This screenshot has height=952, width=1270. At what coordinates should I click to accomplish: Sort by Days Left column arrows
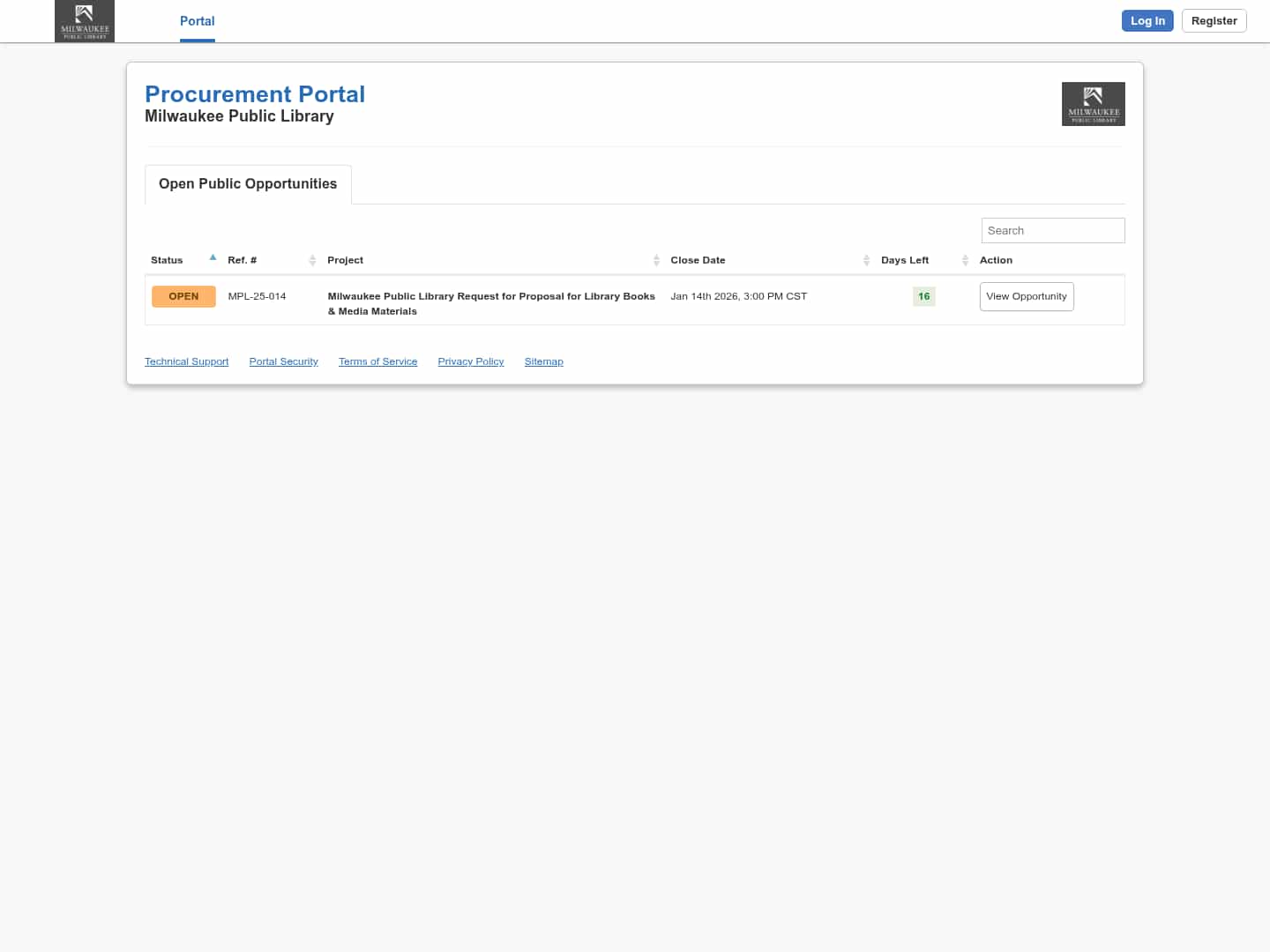pos(965,260)
